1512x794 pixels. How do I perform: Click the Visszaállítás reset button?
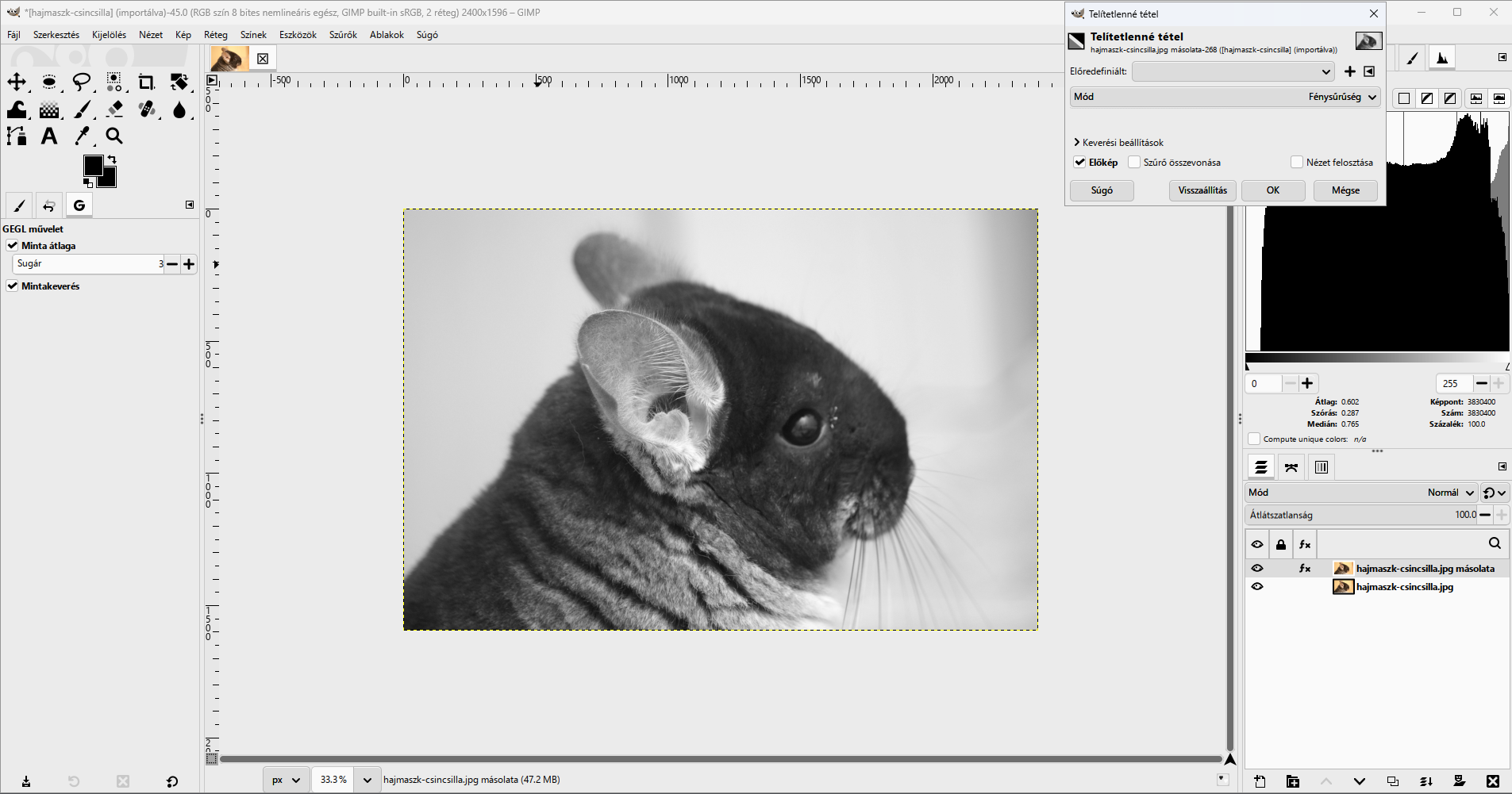point(1202,190)
